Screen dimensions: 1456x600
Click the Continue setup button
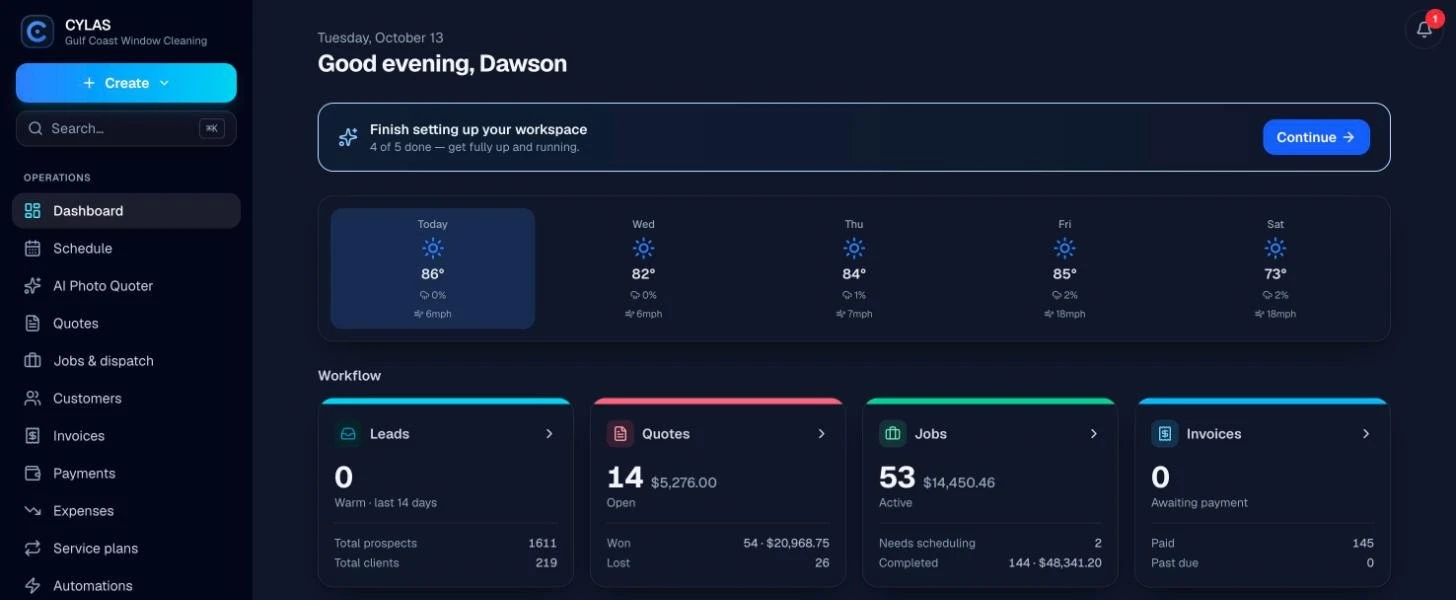1316,137
